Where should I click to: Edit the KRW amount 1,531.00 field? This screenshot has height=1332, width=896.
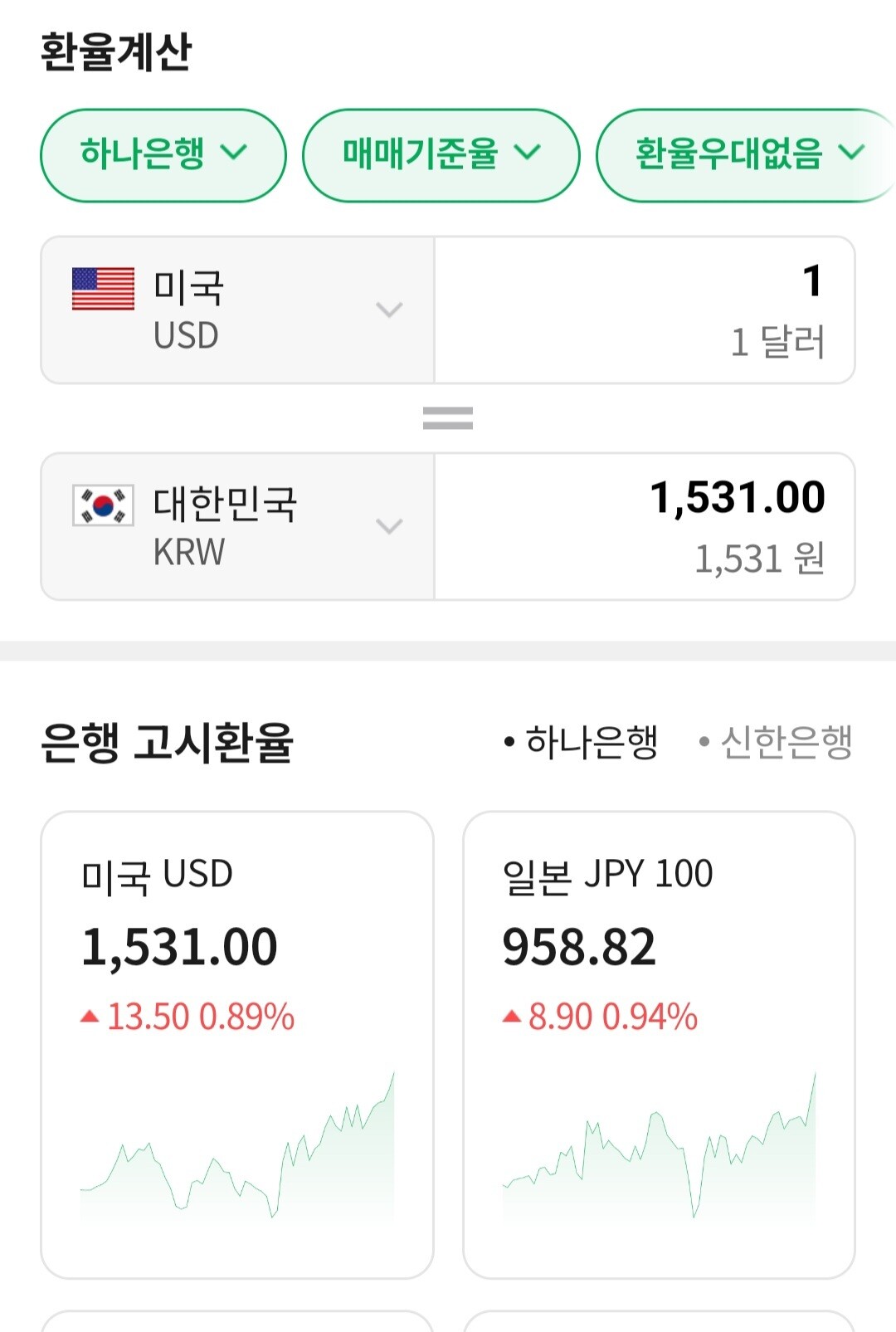(645, 526)
